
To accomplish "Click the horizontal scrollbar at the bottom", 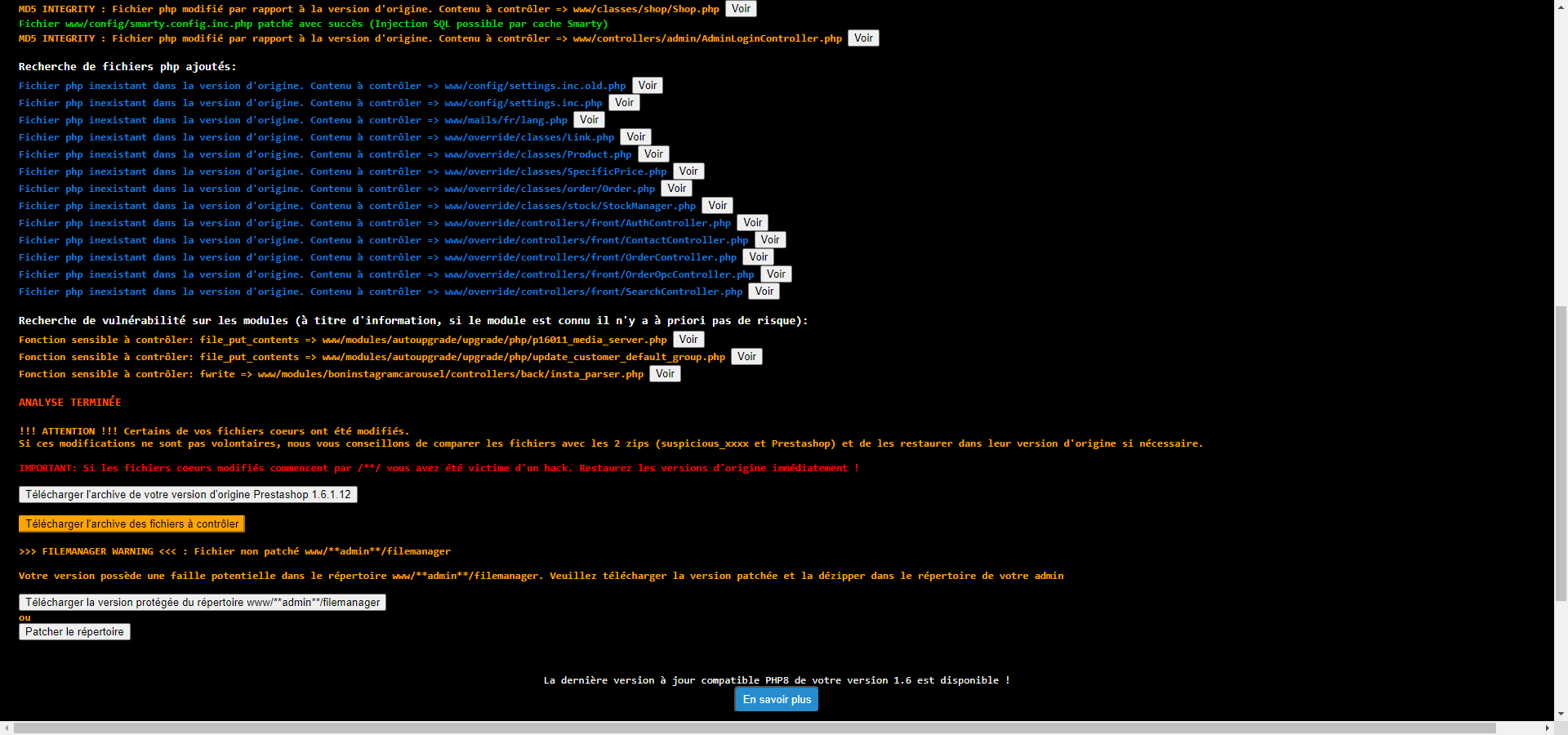I will click(755, 728).
